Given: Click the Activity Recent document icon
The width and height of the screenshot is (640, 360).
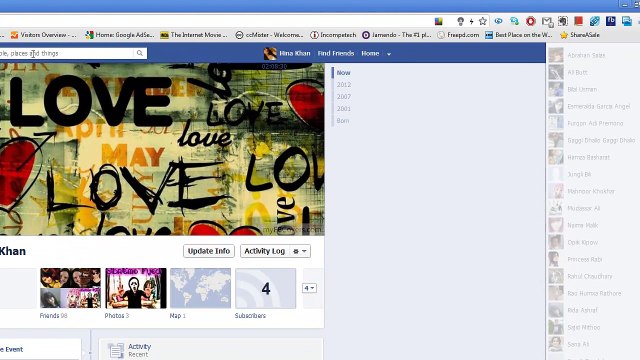Looking at the screenshot, I should 116,350.
